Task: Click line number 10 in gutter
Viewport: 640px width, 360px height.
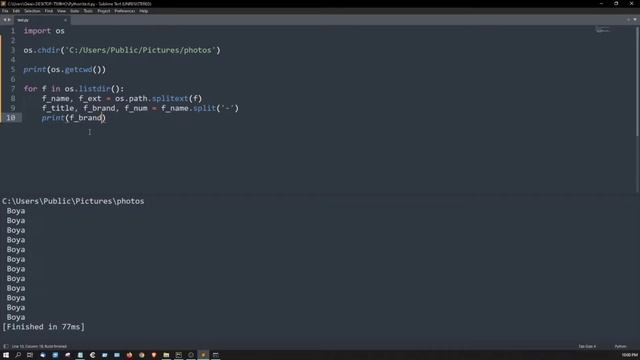Action: pos(11,118)
